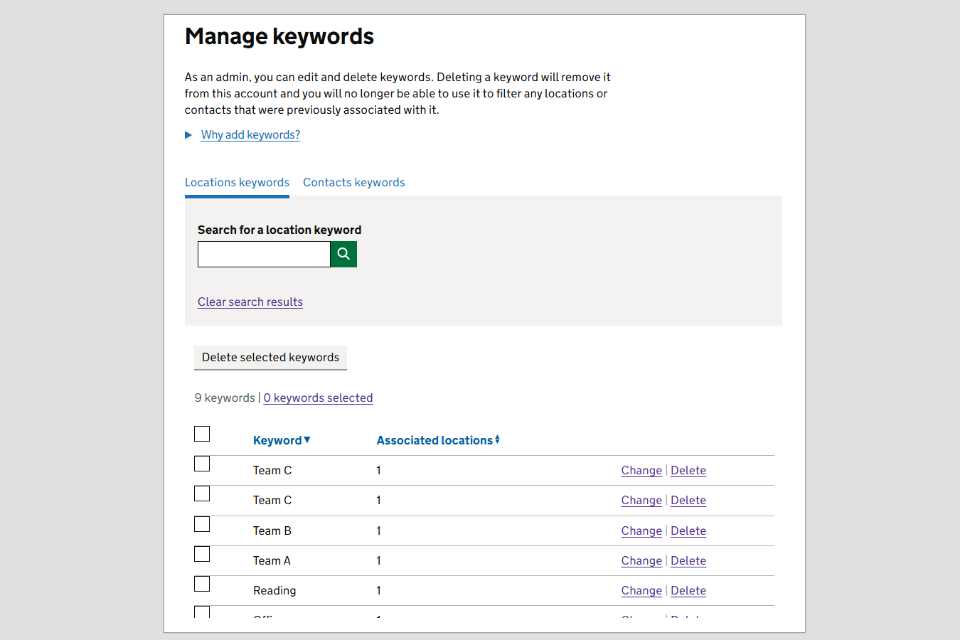Sort by Associated locations column
The height and width of the screenshot is (640, 960).
pos(437,440)
